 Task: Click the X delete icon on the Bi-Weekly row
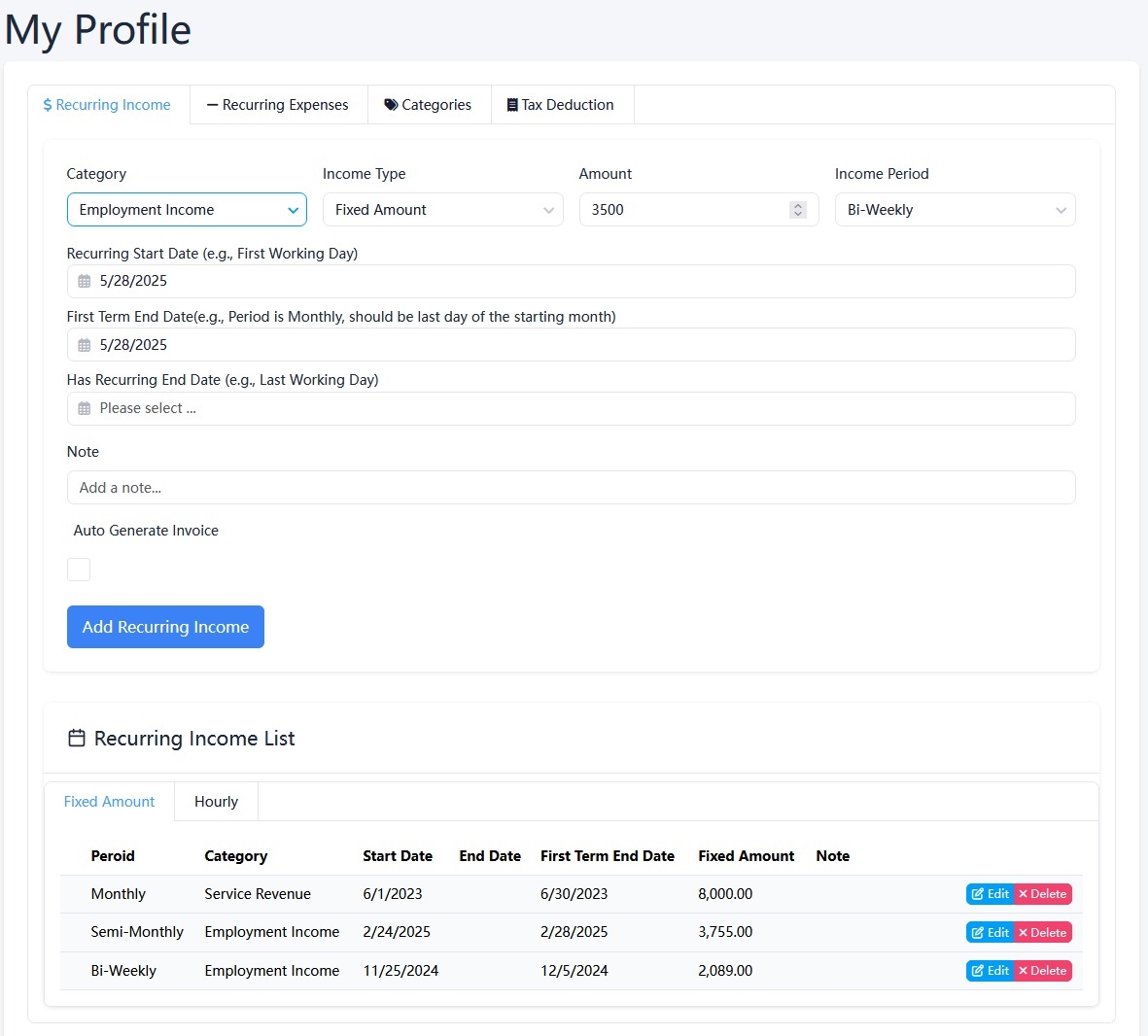1023,970
